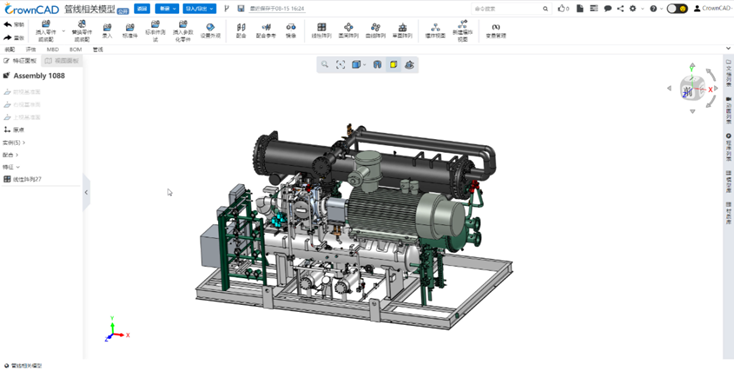The image size is (734, 371).
Task: Switch to the MBD tab
Action: (52, 49)
